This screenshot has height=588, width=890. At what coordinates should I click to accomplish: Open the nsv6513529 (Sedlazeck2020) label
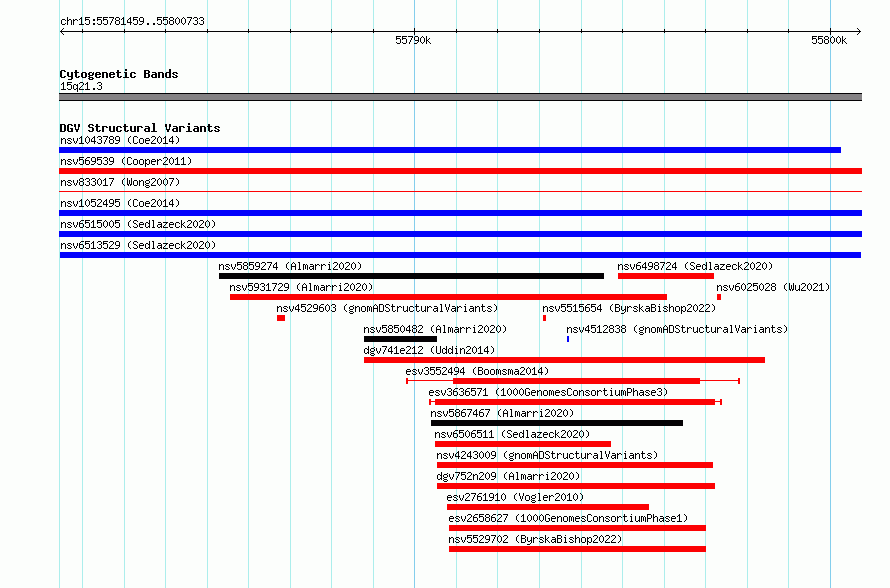(x=138, y=245)
